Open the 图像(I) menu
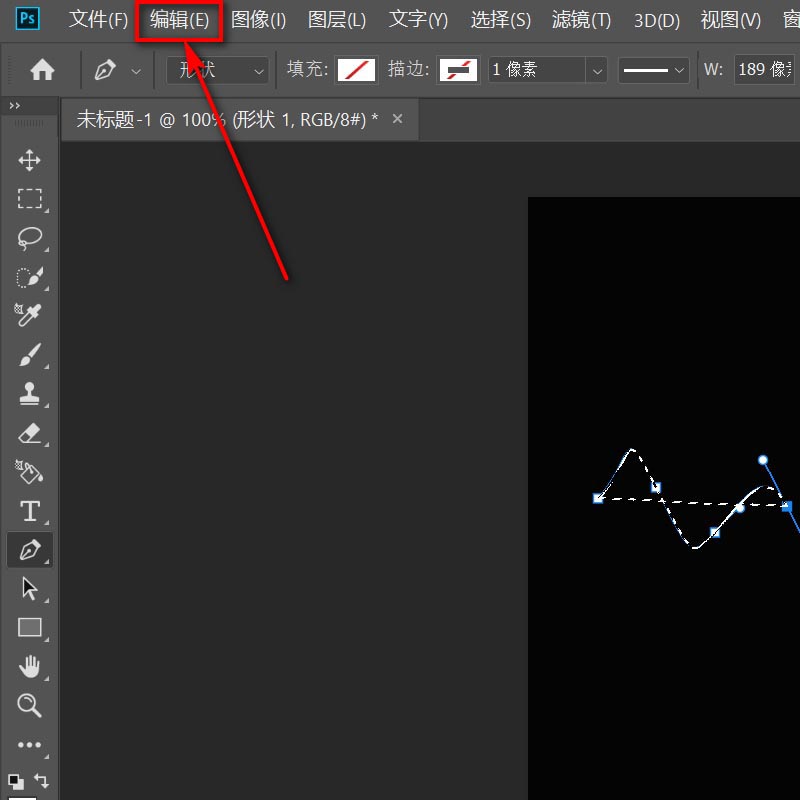Image resolution: width=800 pixels, height=800 pixels. click(x=258, y=20)
